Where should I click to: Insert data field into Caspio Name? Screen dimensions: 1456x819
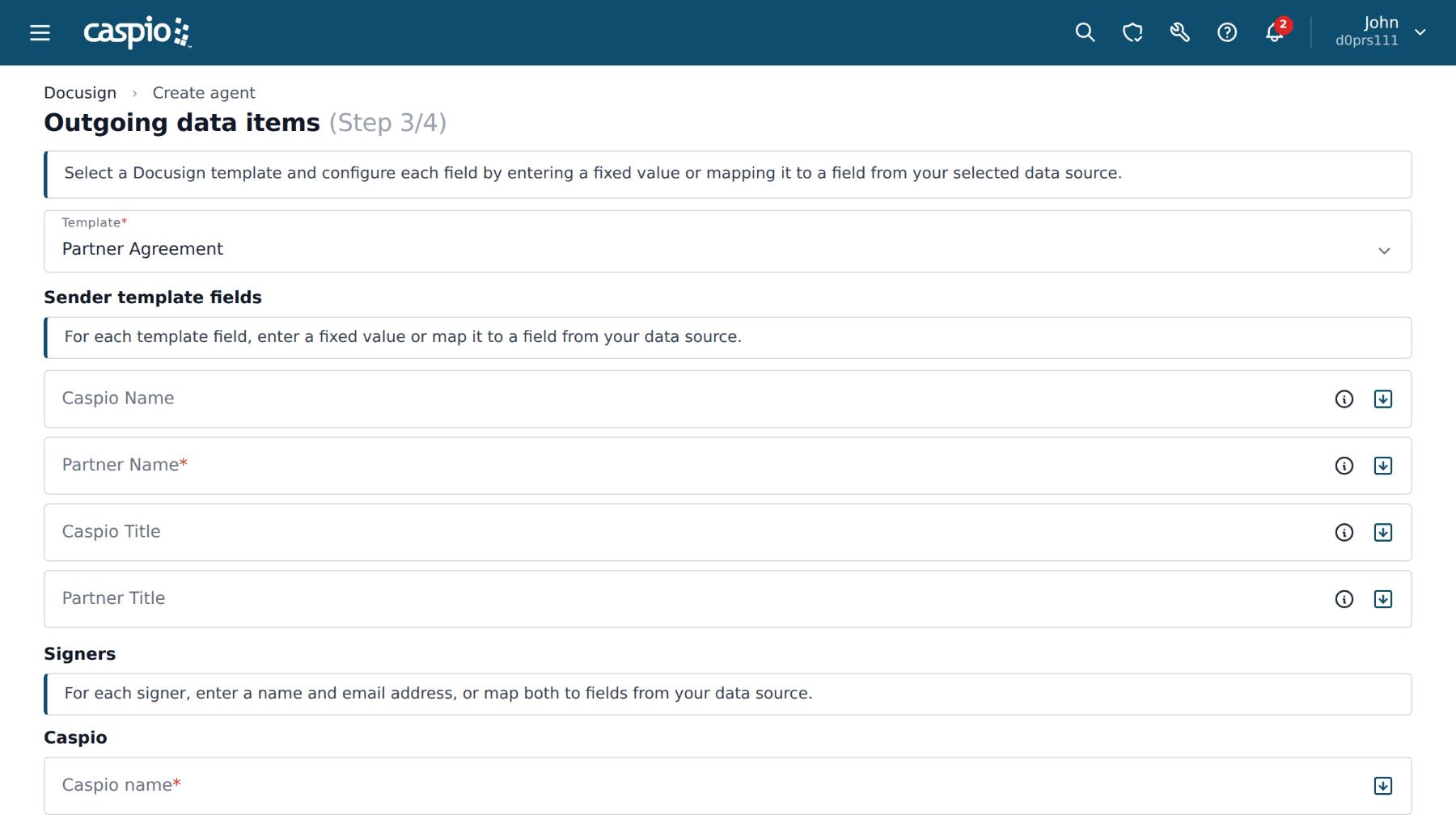click(x=1383, y=399)
